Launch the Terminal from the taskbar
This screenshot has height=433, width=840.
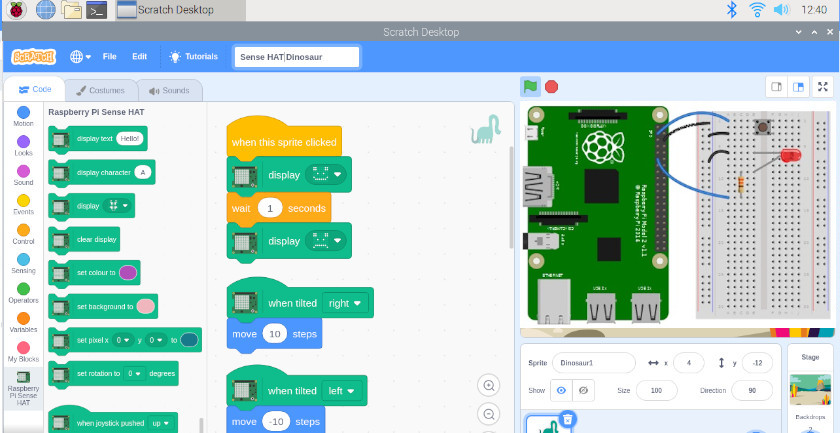tap(97, 10)
